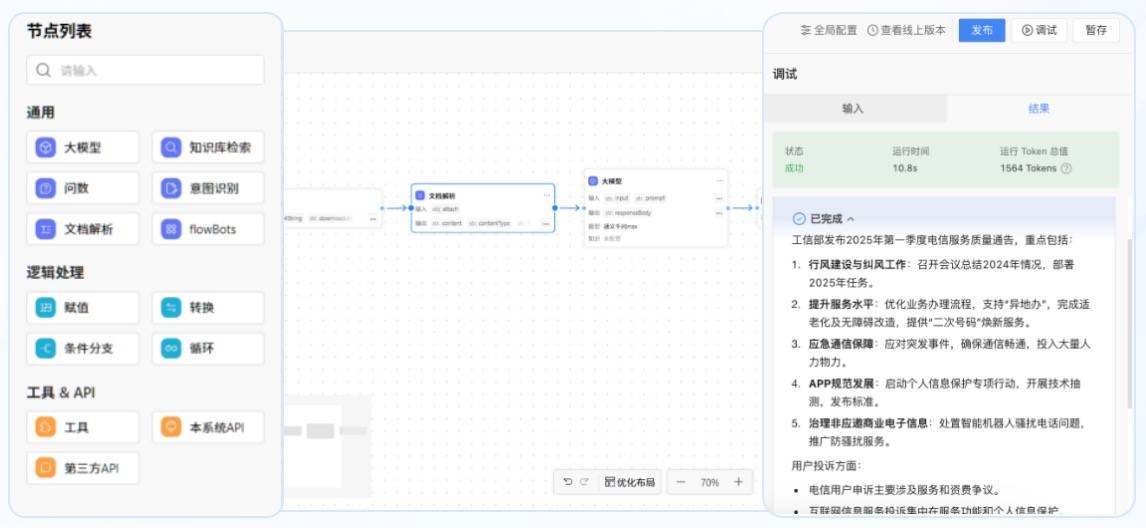
Task: Click the 暂存 save draft button
Action: pyautogui.click(x=1096, y=30)
